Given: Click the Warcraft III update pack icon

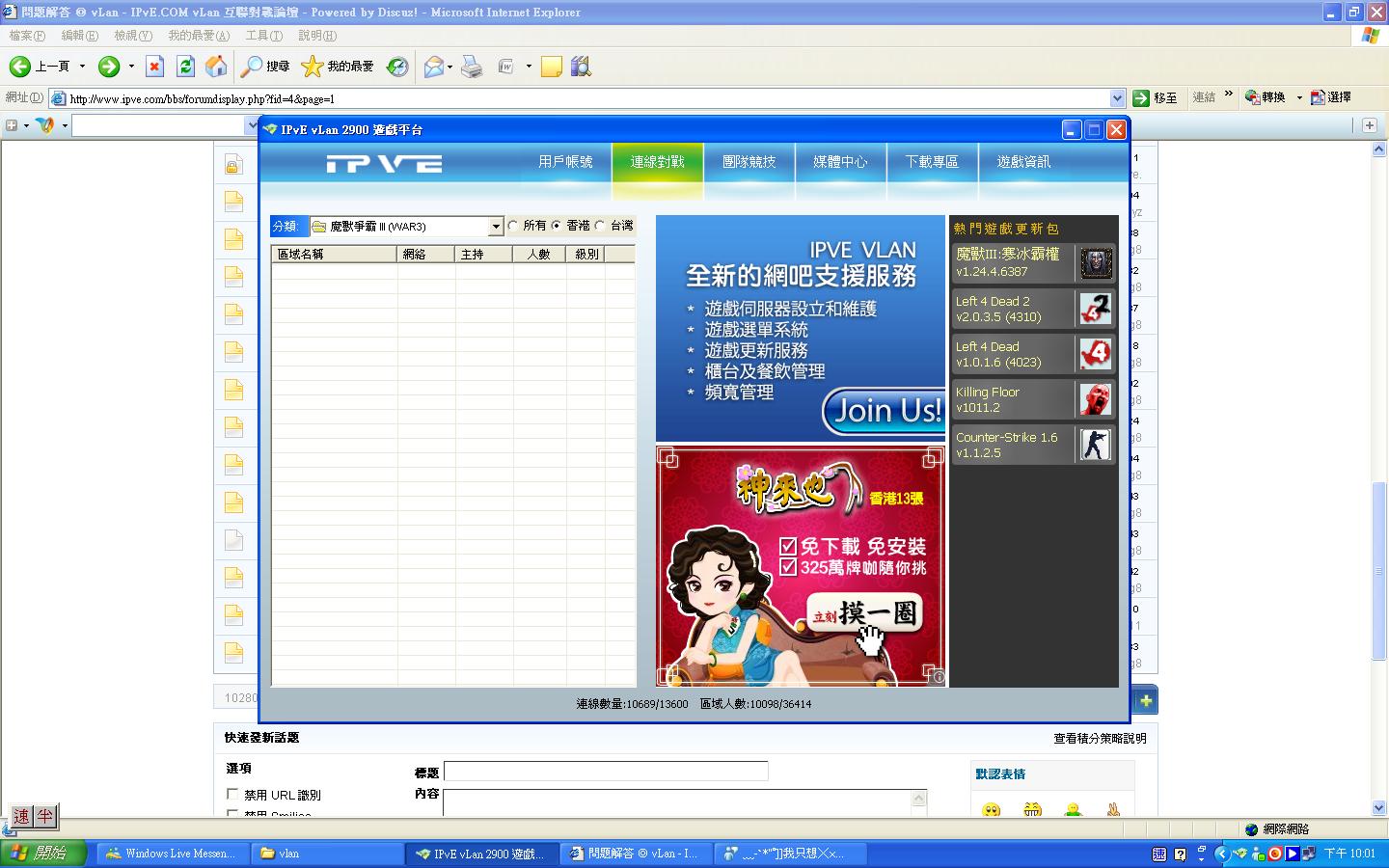Looking at the screenshot, I should [1096, 263].
